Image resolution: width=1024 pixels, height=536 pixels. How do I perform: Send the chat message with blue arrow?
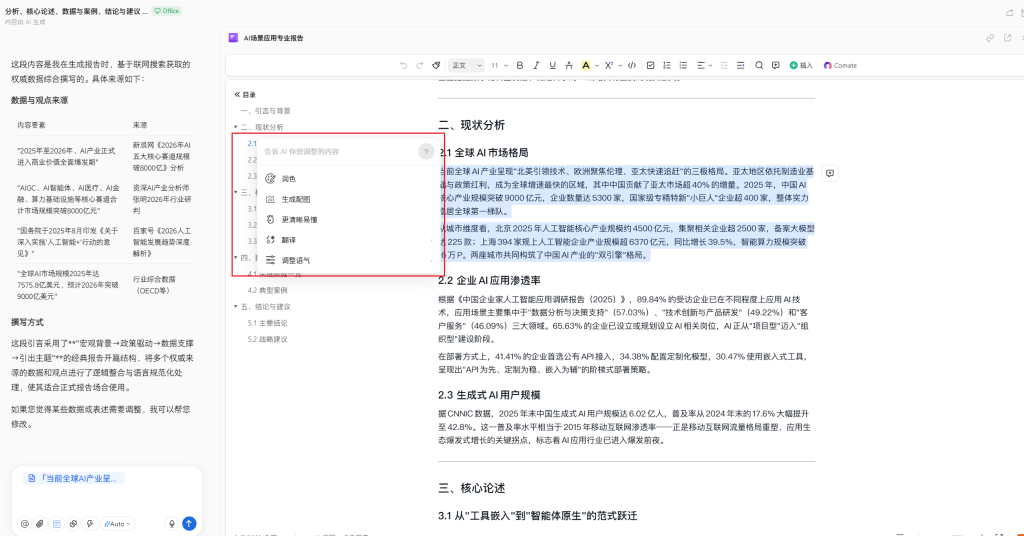189,524
